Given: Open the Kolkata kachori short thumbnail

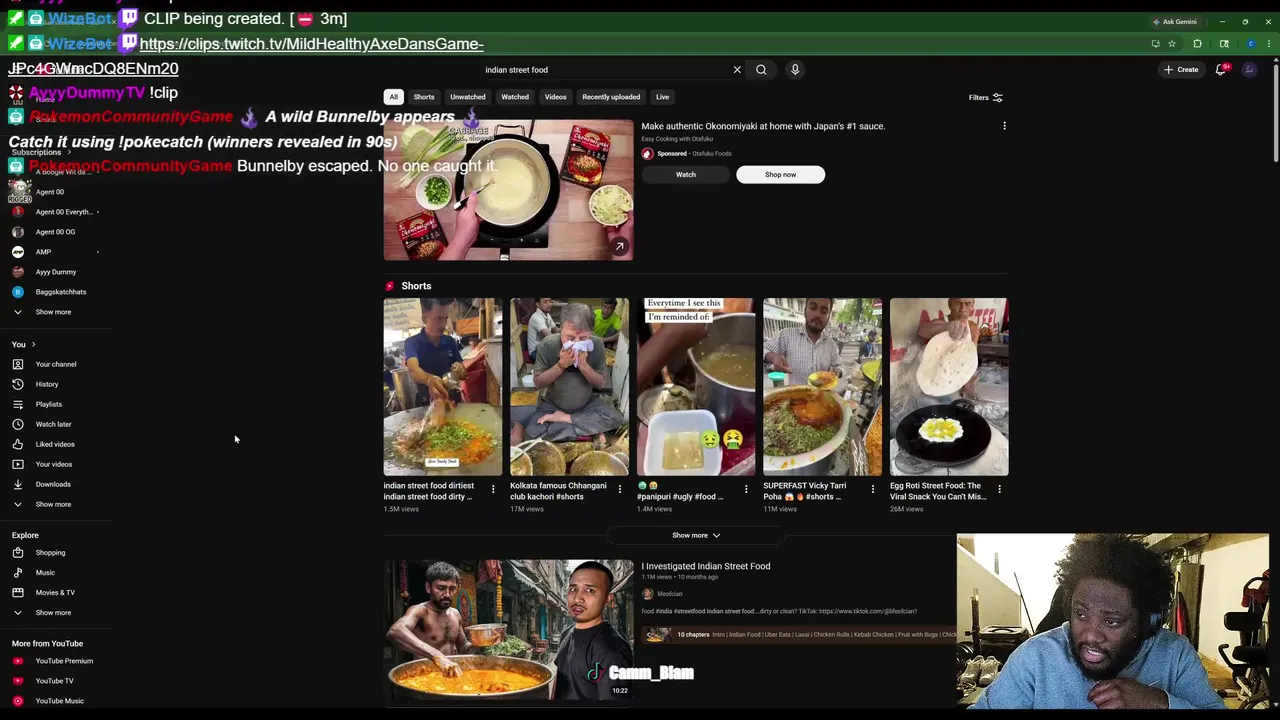Looking at the screenshot, I should pos(569,386).
